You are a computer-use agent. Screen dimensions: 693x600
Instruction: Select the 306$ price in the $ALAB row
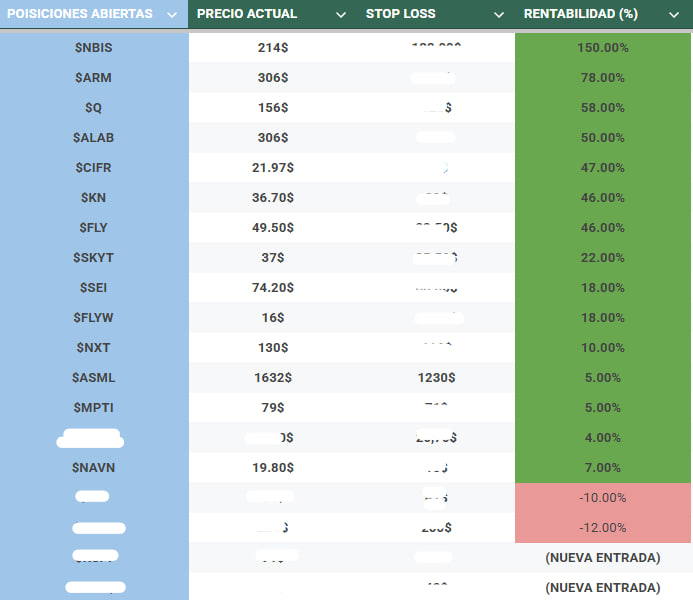coord(273,138)
